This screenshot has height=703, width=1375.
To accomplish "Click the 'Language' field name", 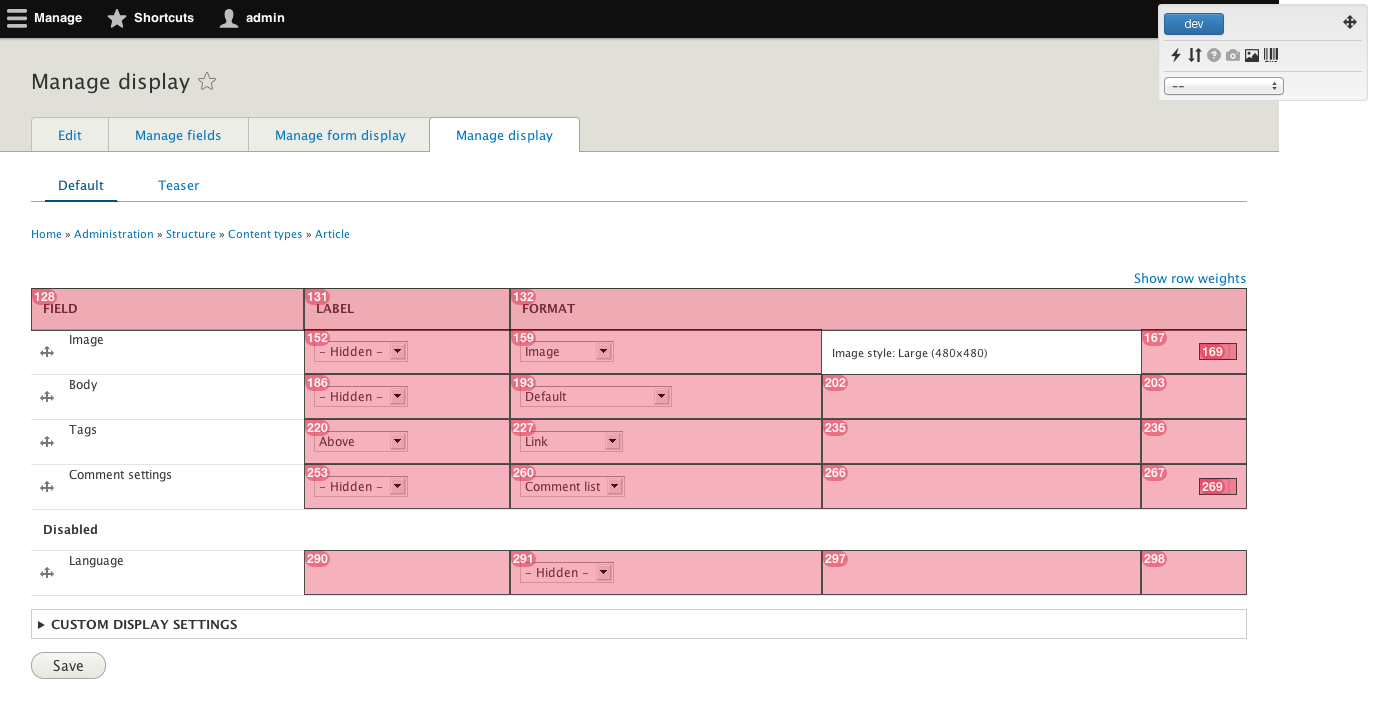I will 96,561.
